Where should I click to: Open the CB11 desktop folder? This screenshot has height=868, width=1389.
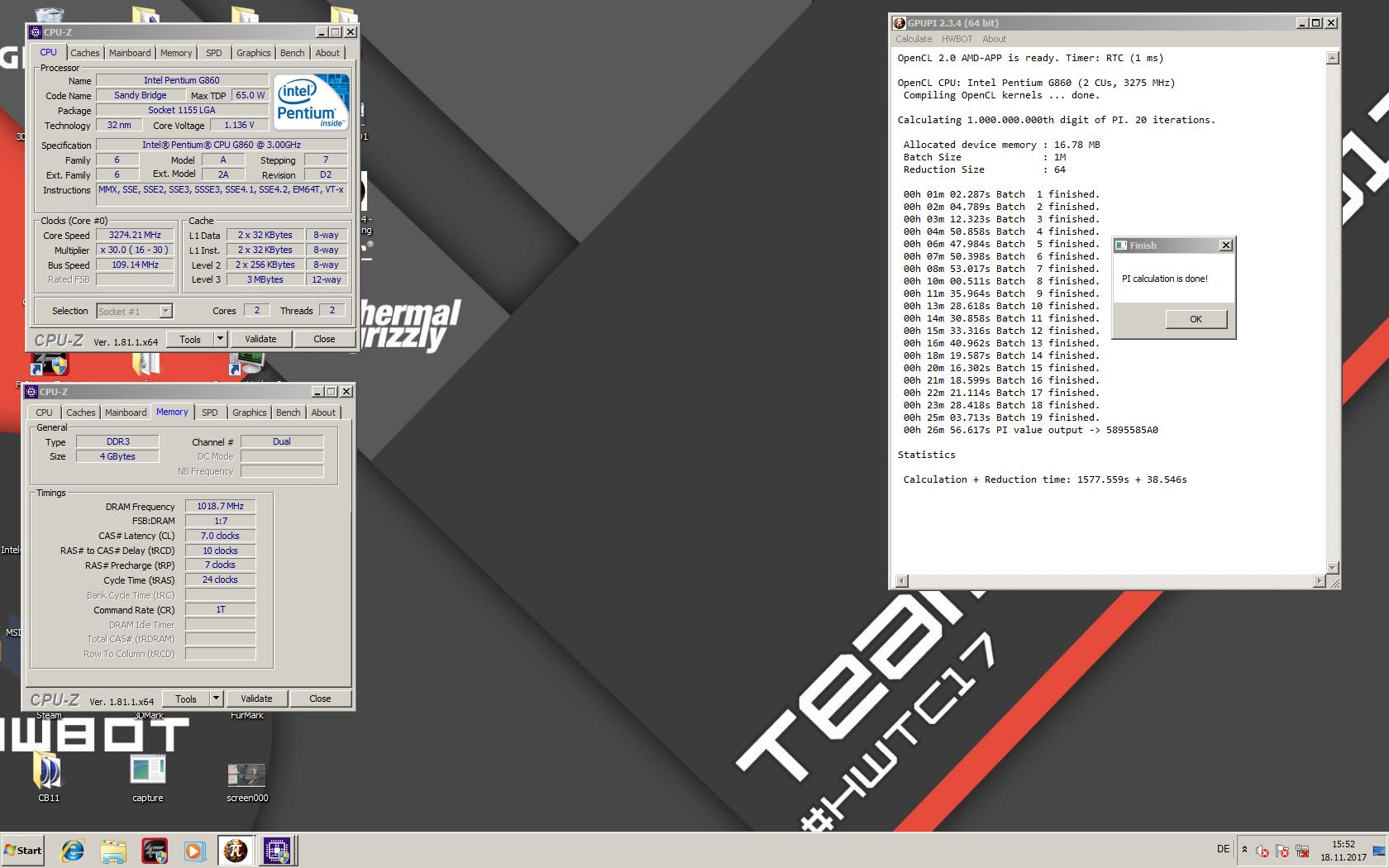click(49, 777)
